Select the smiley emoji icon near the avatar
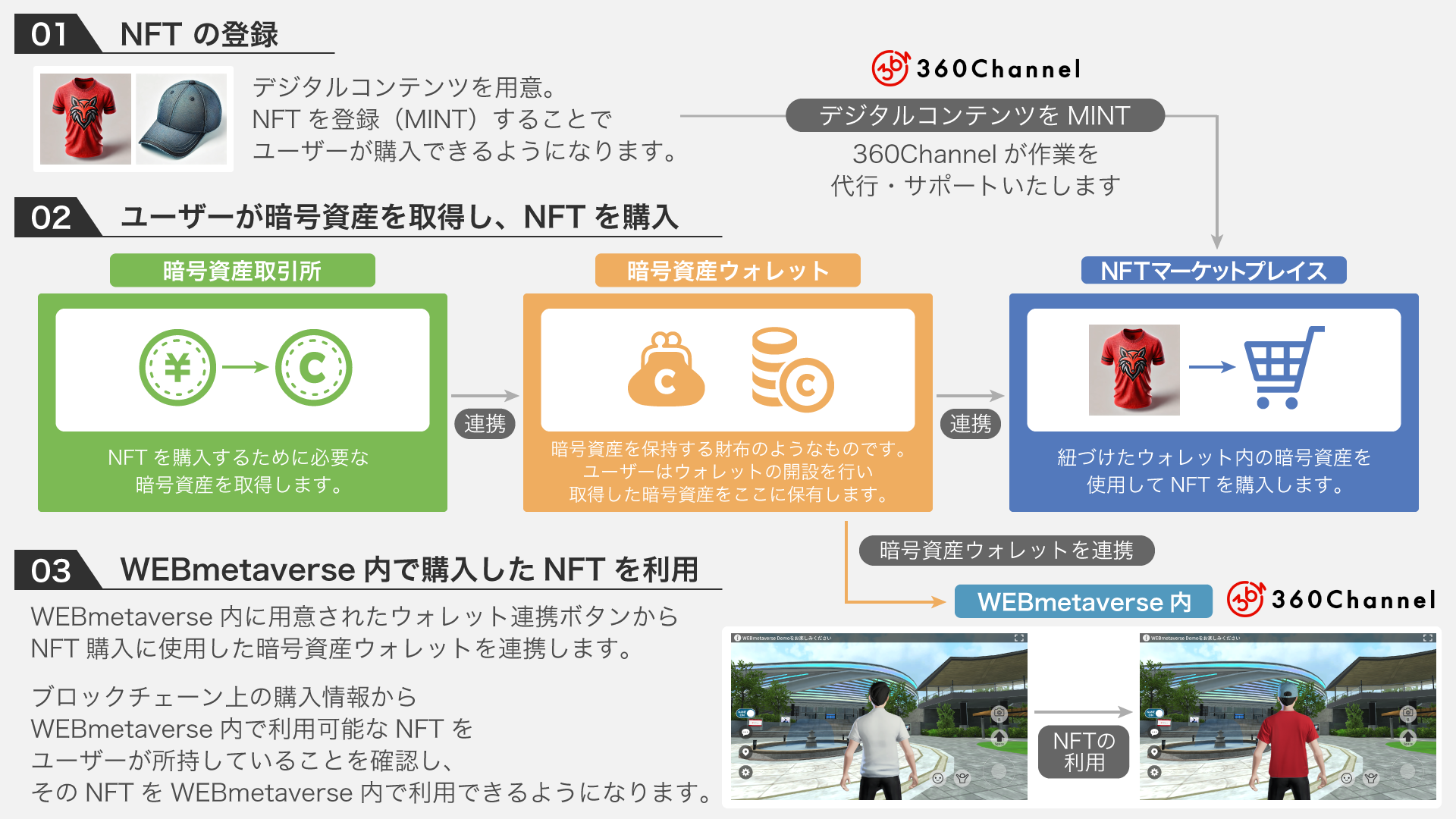Screen dimensions: 1456x819 pos(938,779)
